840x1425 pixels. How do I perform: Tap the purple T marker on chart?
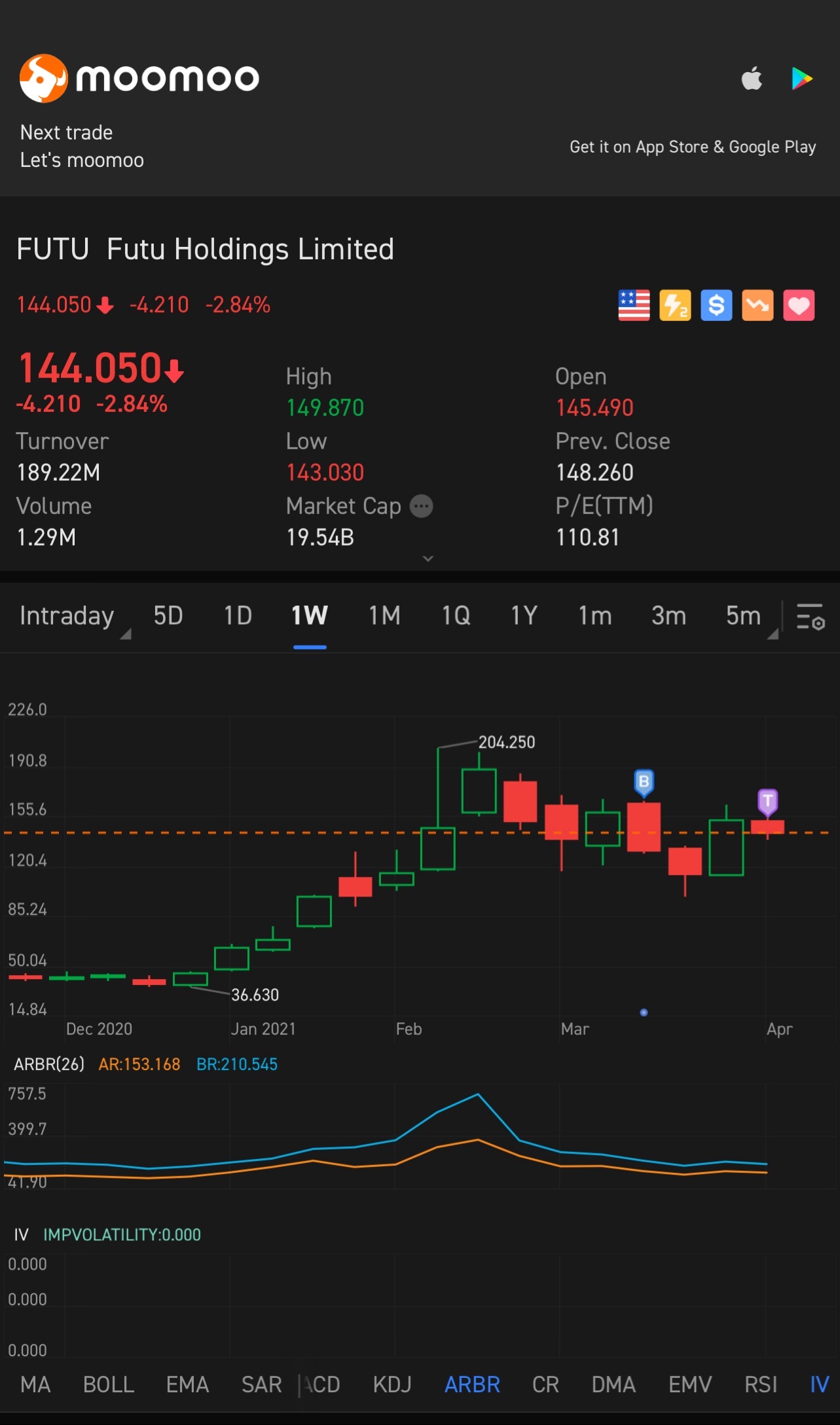pyautogui.click(x=767, y=802)
